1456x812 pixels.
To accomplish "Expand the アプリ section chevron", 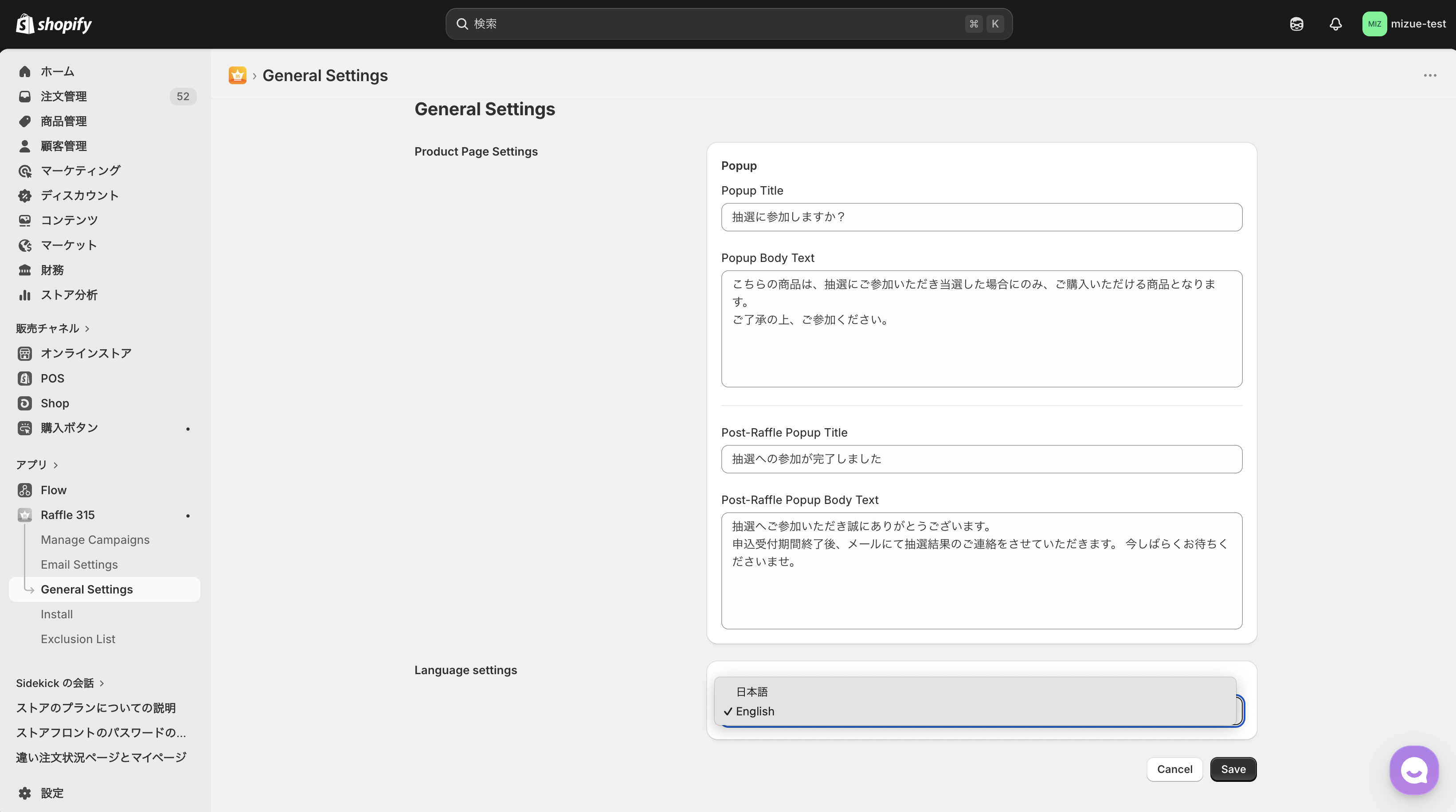I will (x=55, y=465).
